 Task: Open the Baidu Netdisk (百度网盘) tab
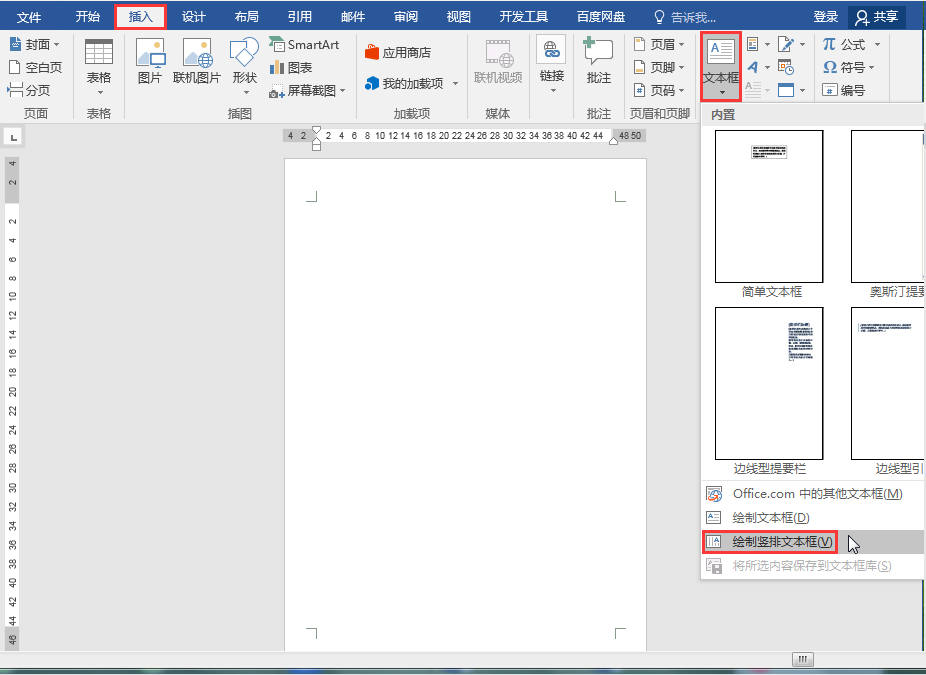[601, 17]
